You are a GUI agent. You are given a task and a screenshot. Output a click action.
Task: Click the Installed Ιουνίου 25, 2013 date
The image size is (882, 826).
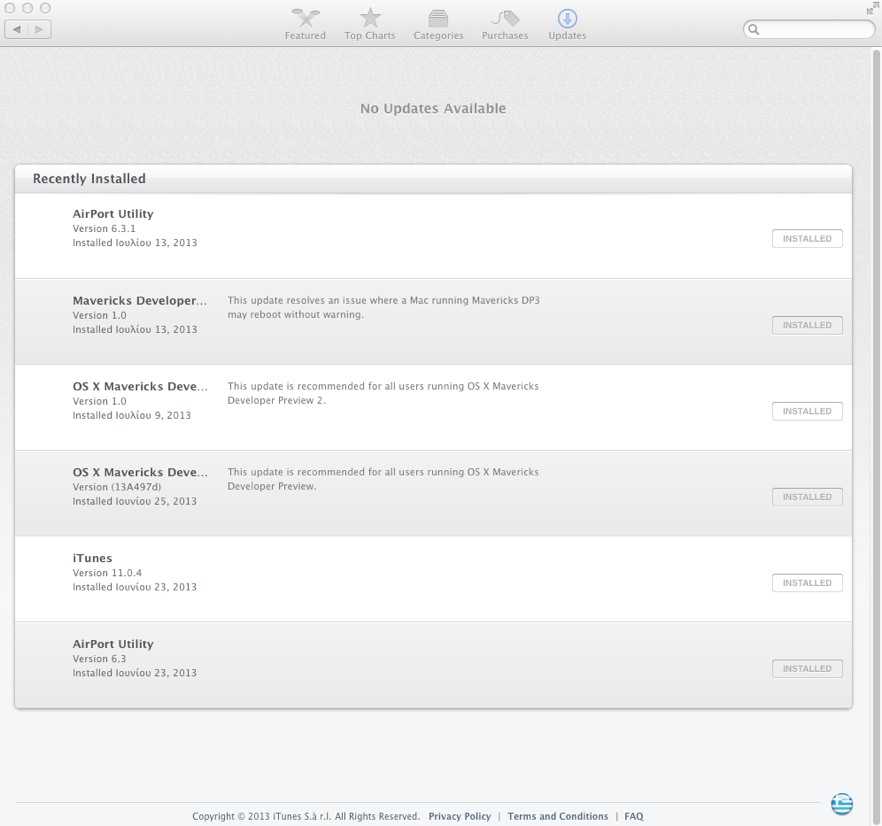(134, 501)
